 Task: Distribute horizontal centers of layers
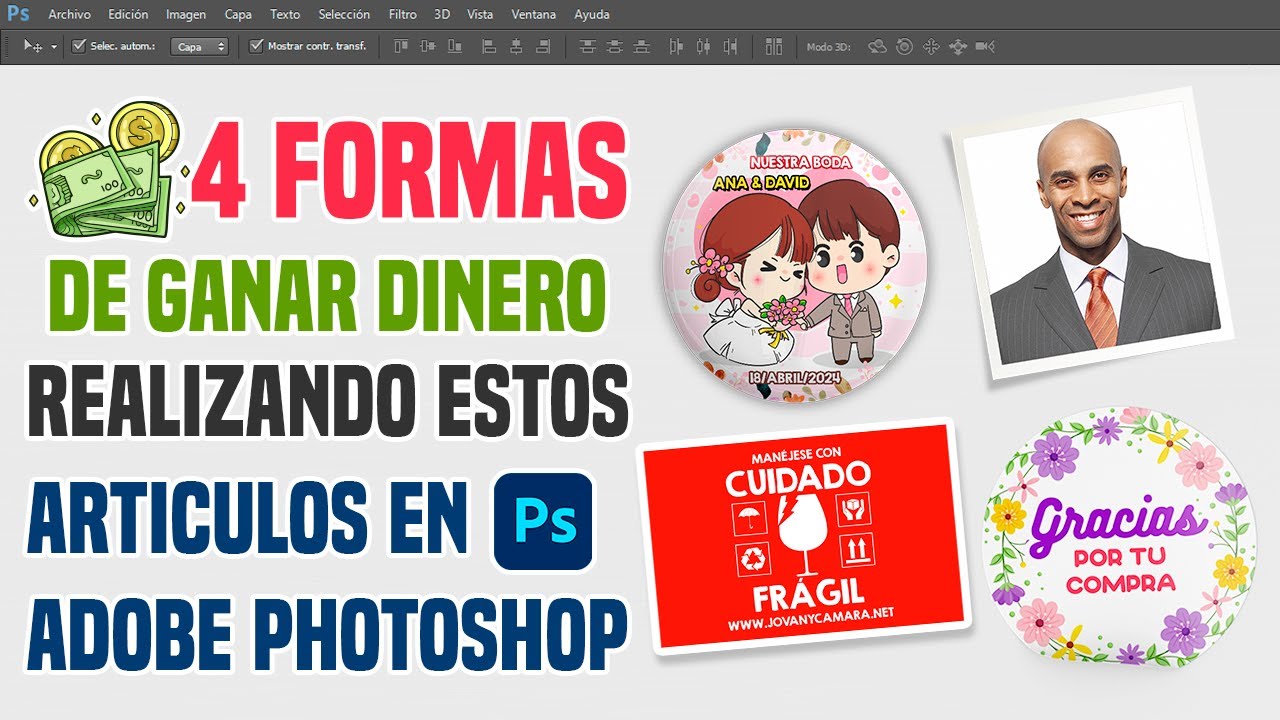pos(703,46)
